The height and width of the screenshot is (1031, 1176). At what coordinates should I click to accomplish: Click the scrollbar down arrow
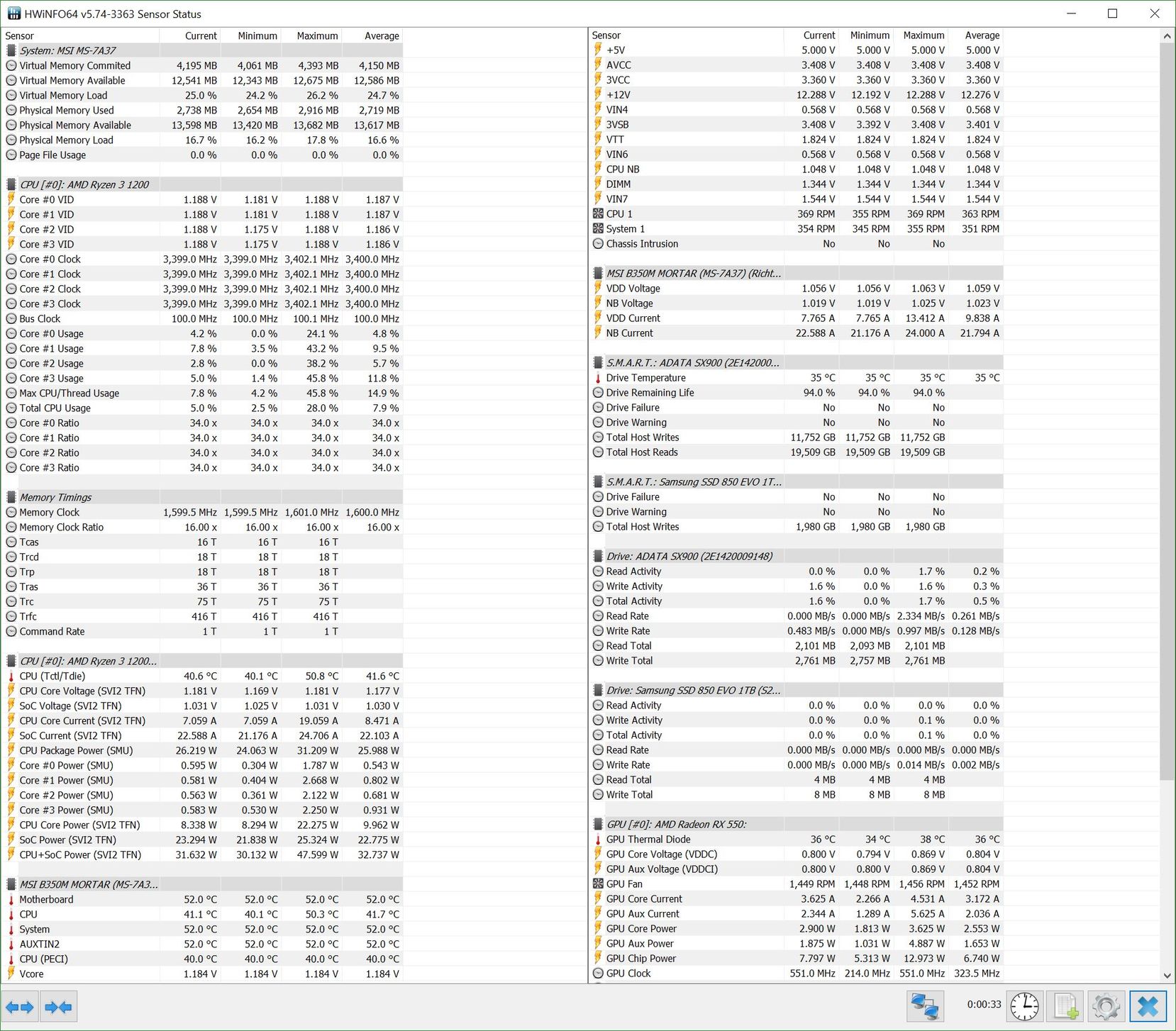[x=1167, y=976]
